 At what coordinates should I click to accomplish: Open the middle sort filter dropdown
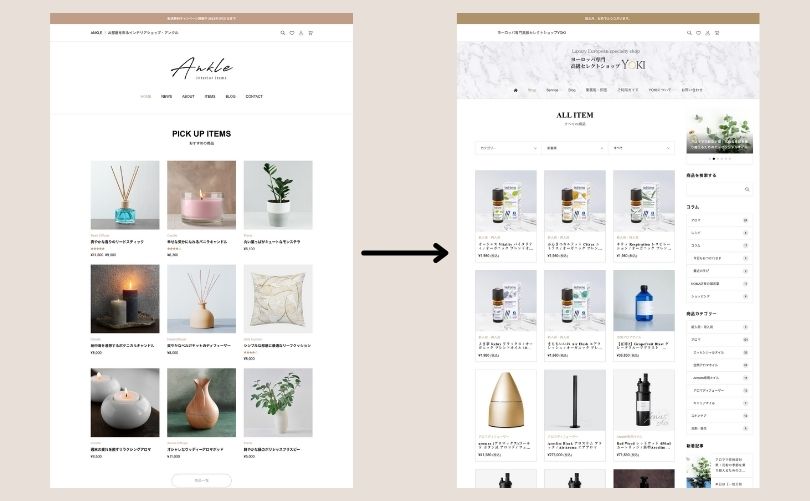click(574, 148)
